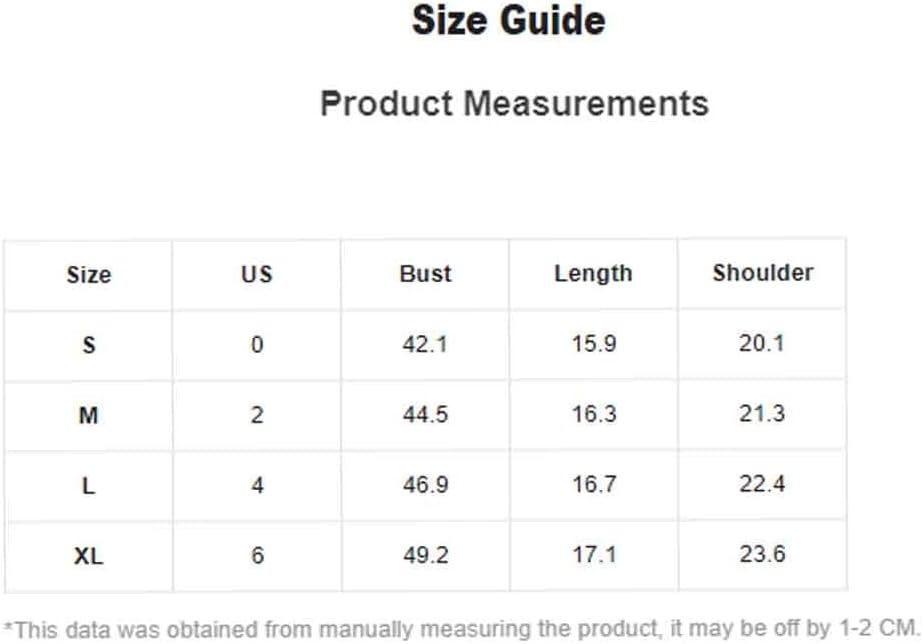Select the US column header

[257, 274]
